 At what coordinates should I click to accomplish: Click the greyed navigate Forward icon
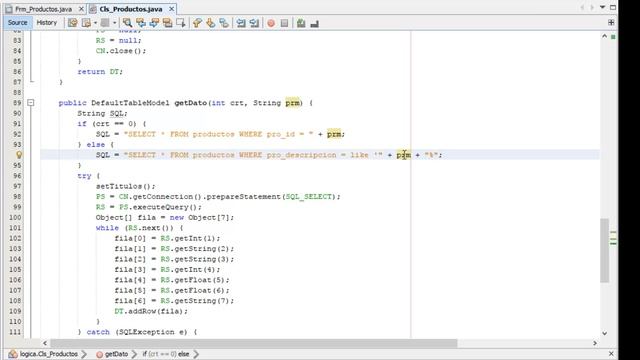tap(105, 23)
